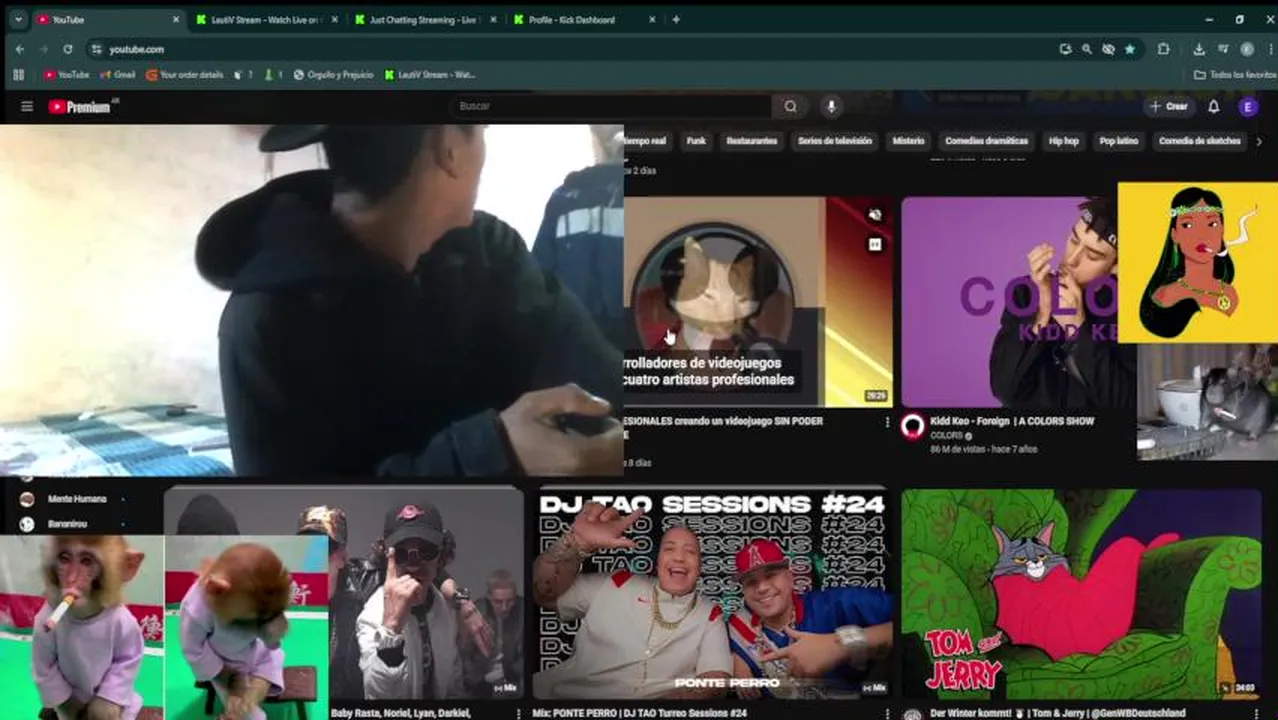Mute the previewing videojuegos thumbnail
The image size is (1278, 720).
875,215
